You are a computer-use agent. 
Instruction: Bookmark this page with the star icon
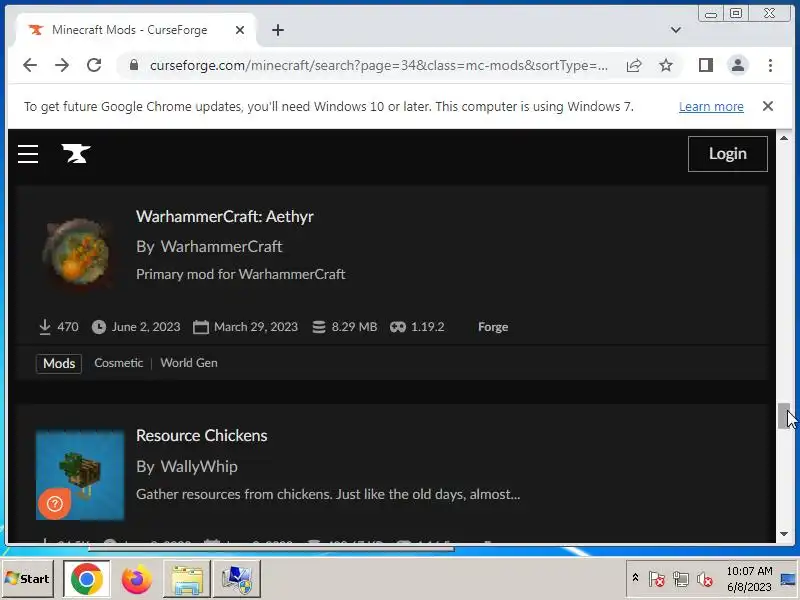coord(665,65)
